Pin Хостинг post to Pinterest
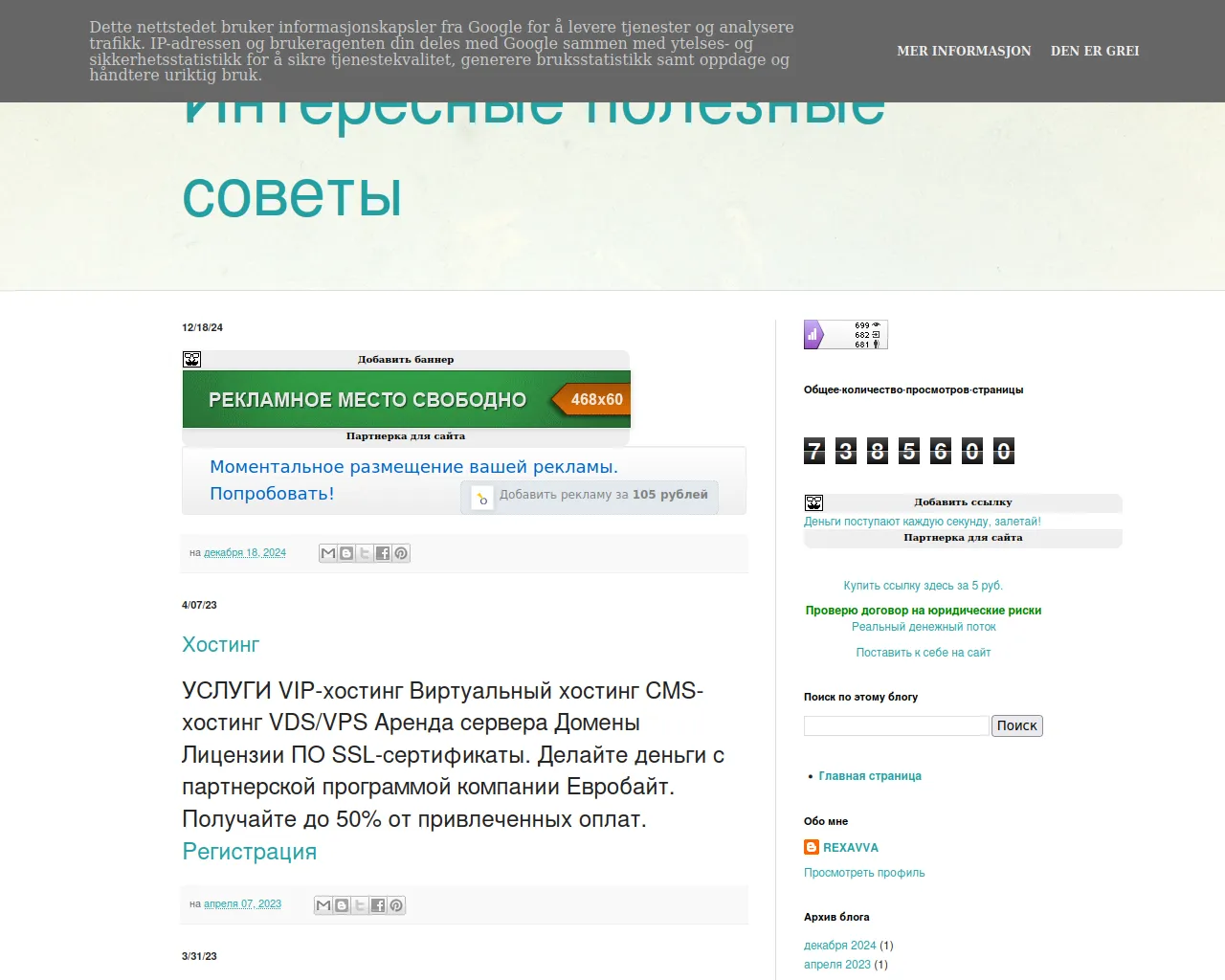 point(396,905)
